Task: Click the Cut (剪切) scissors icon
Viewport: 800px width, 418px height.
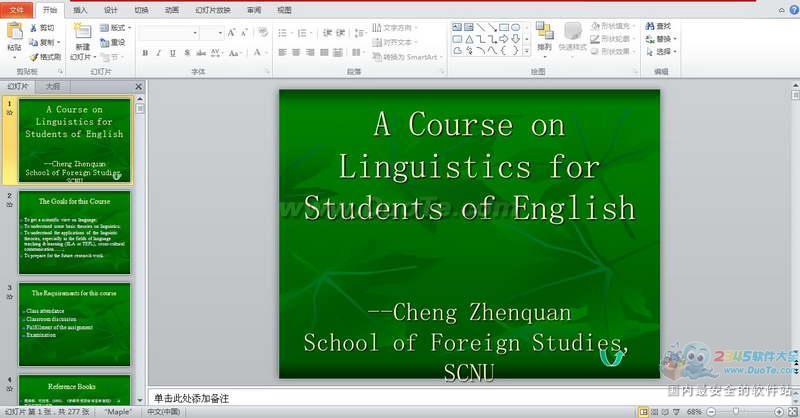Action: pos(34,28)
